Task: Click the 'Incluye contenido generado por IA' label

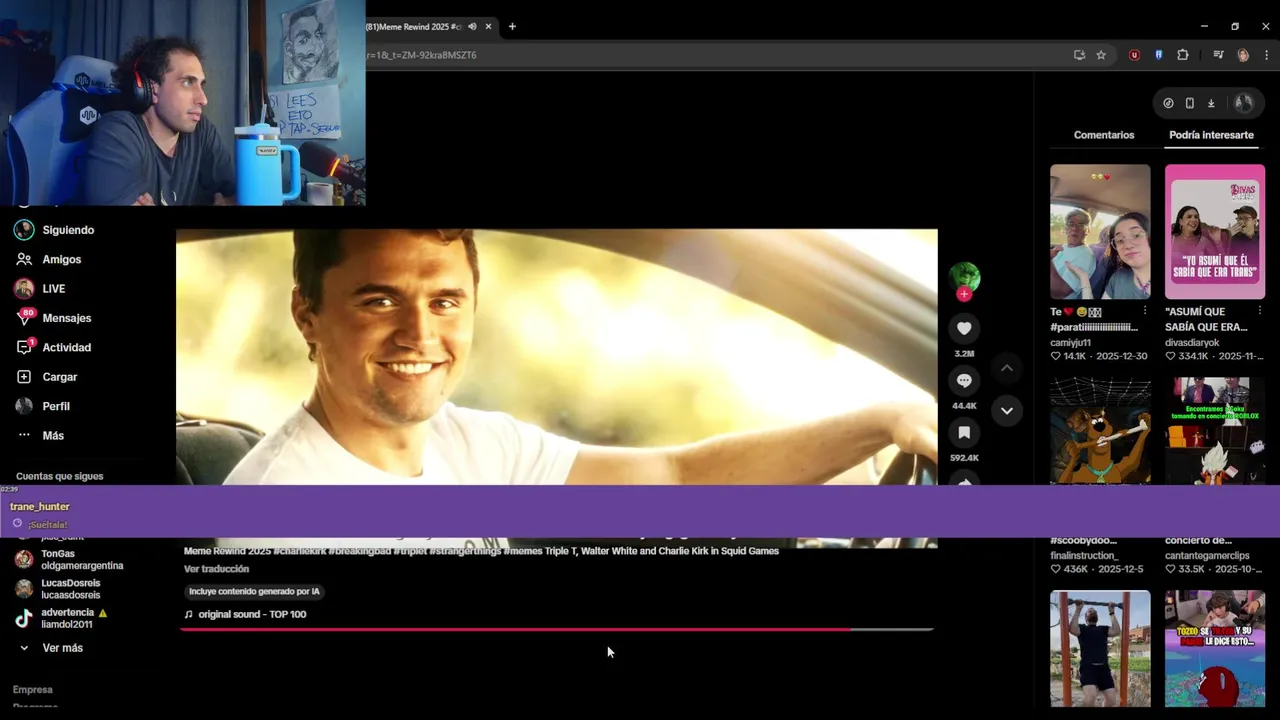Action: 254,591
